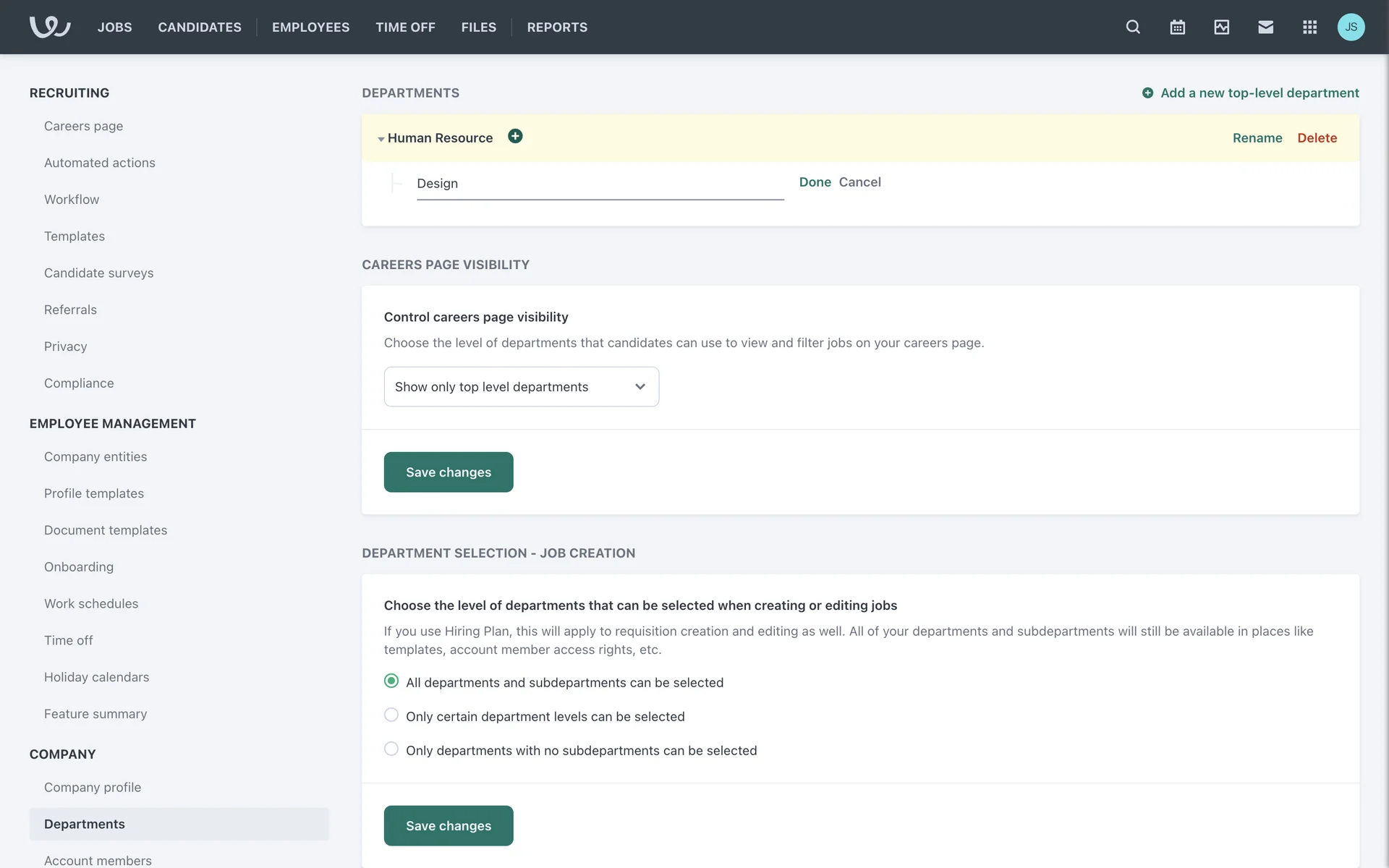Click the JS user avatar
Screen dimensions: 1389x868
pos(1351,27)
